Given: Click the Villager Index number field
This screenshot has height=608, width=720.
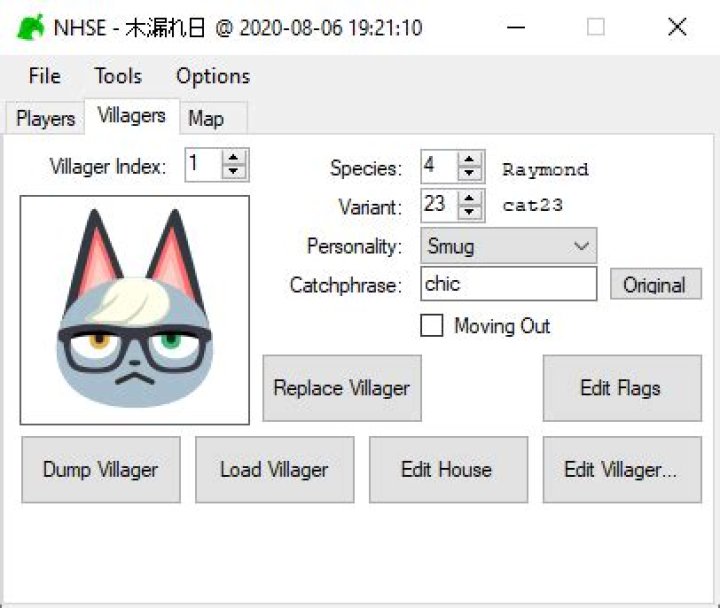Looking at the screenshot, I should point(204,164).
